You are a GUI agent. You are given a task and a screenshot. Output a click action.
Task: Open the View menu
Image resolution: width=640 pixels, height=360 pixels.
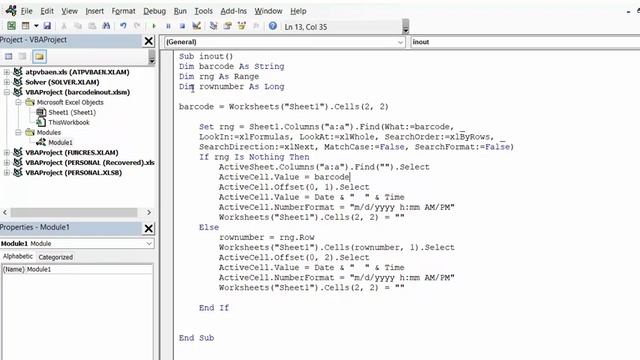pos(69,11)
